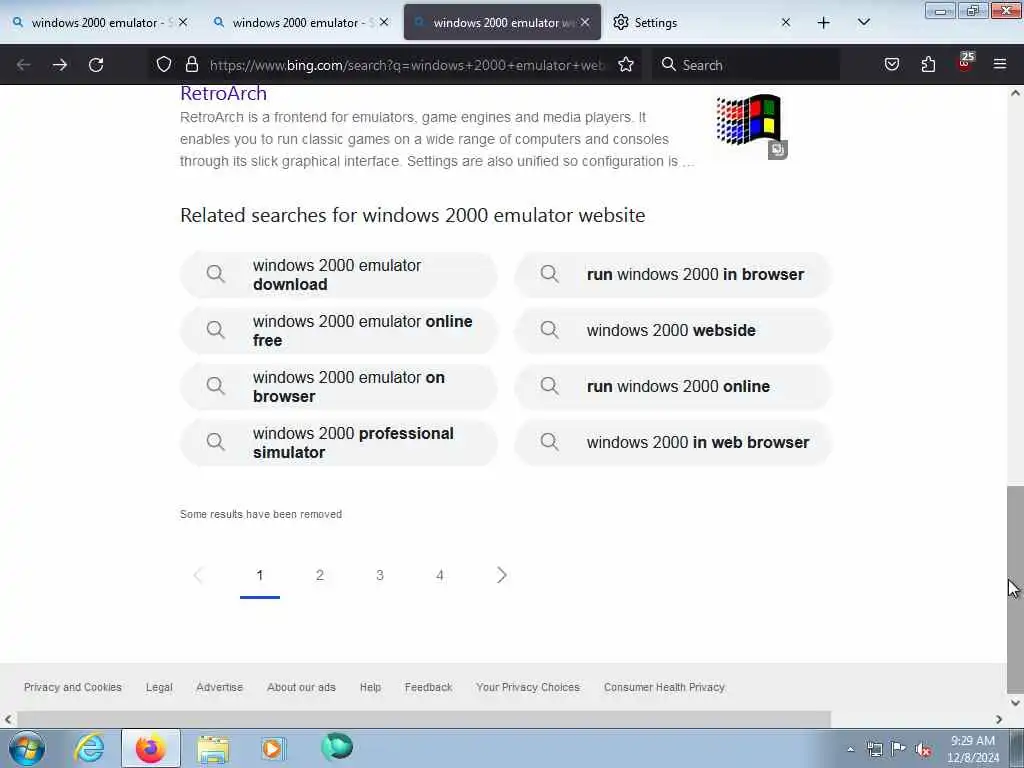
Task: Open tracking protection shield icon
Action: 164,64
